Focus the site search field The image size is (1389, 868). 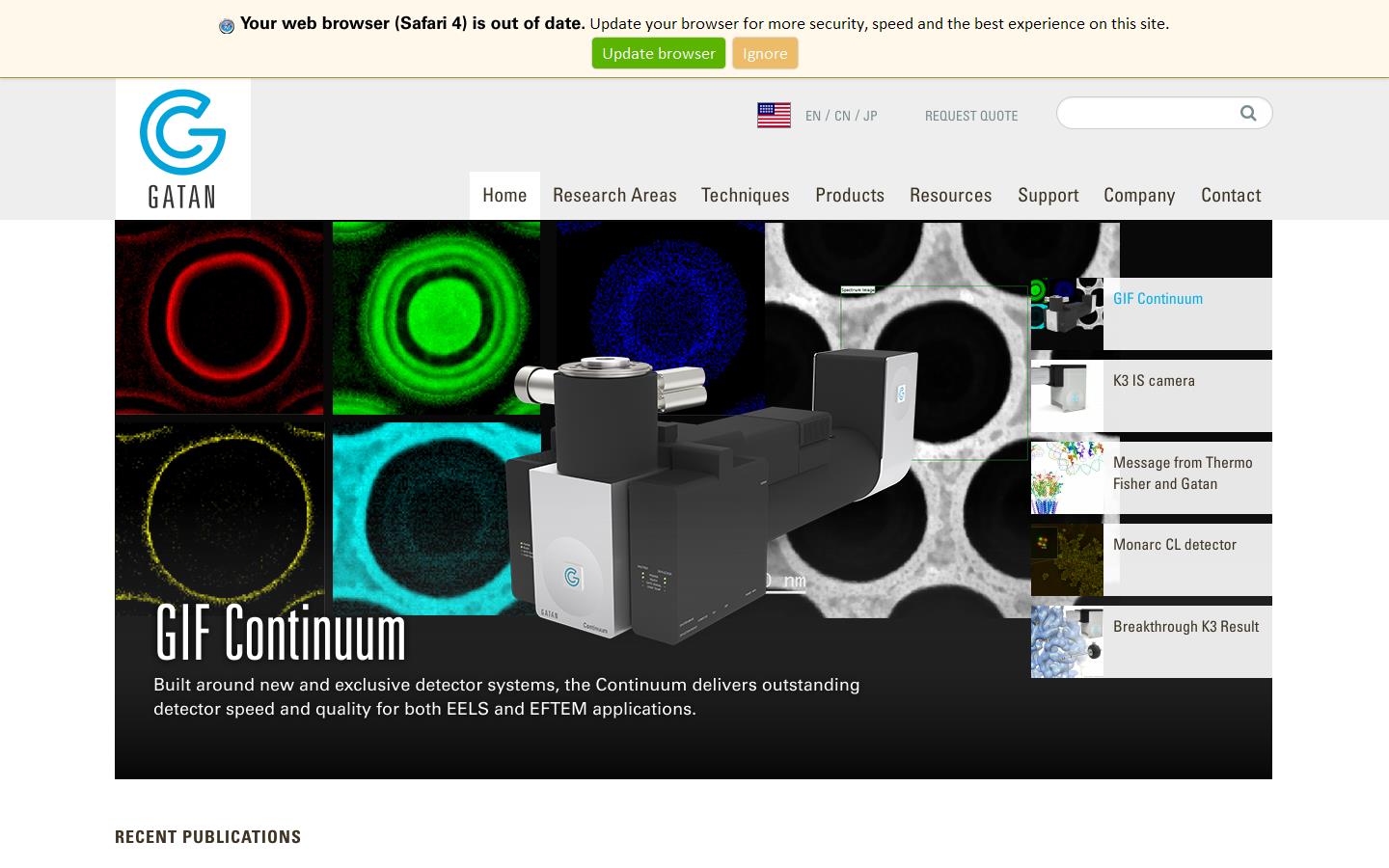[1148, 113]
